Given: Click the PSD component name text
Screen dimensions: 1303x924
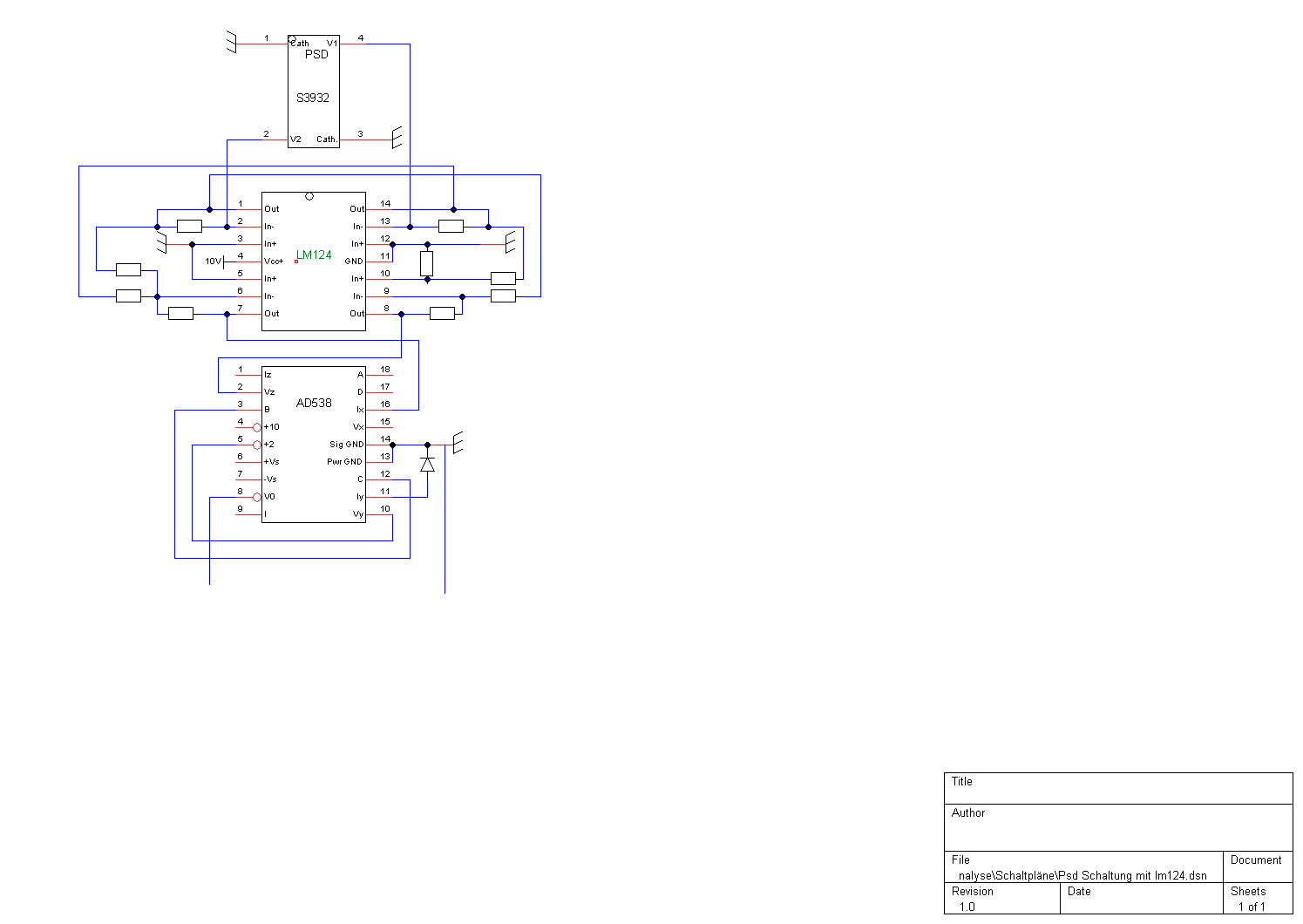Looking at the screenshot, I should pos(316,54).
